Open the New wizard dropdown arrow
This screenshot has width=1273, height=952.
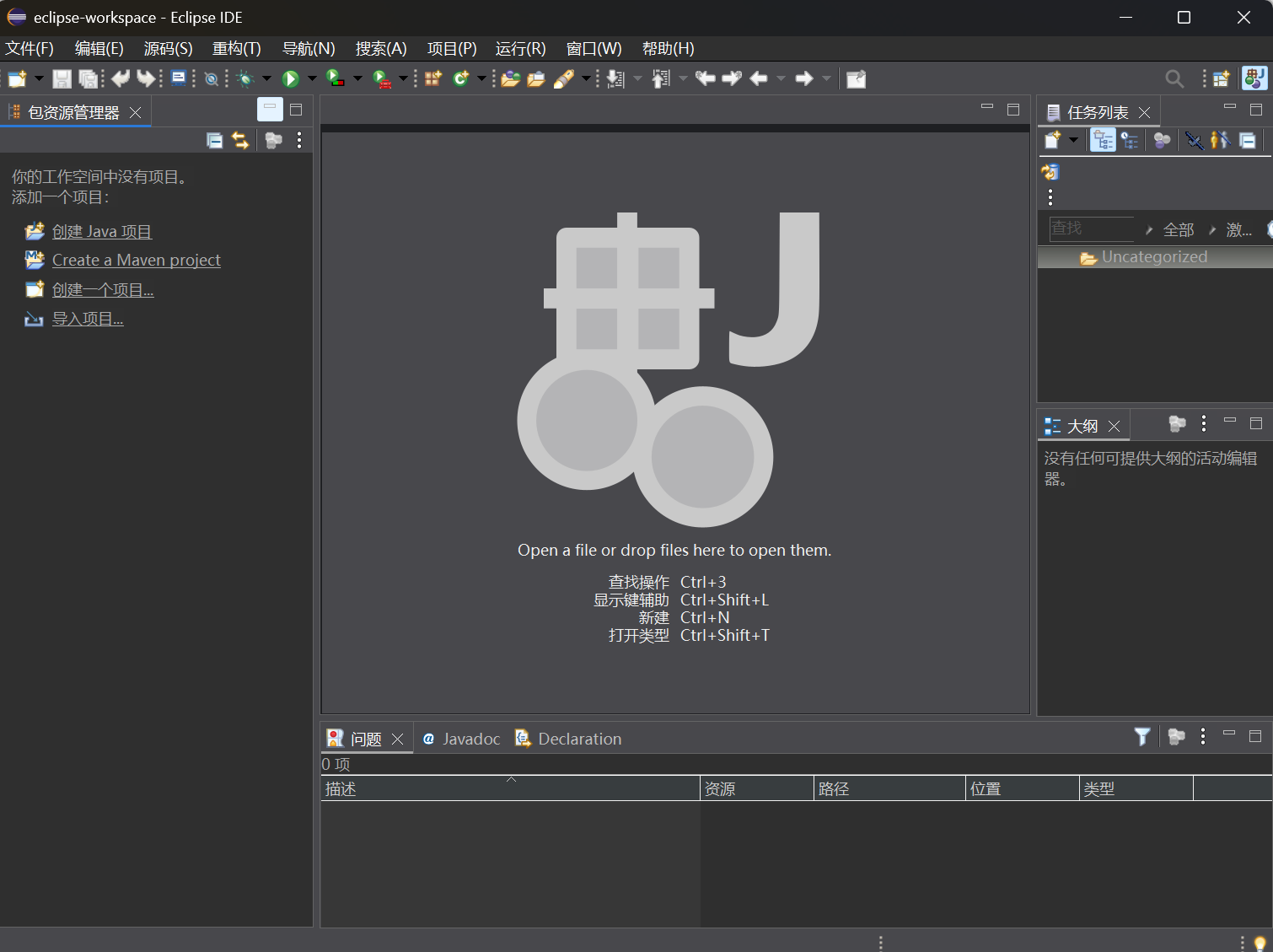(x=39, y=79)
